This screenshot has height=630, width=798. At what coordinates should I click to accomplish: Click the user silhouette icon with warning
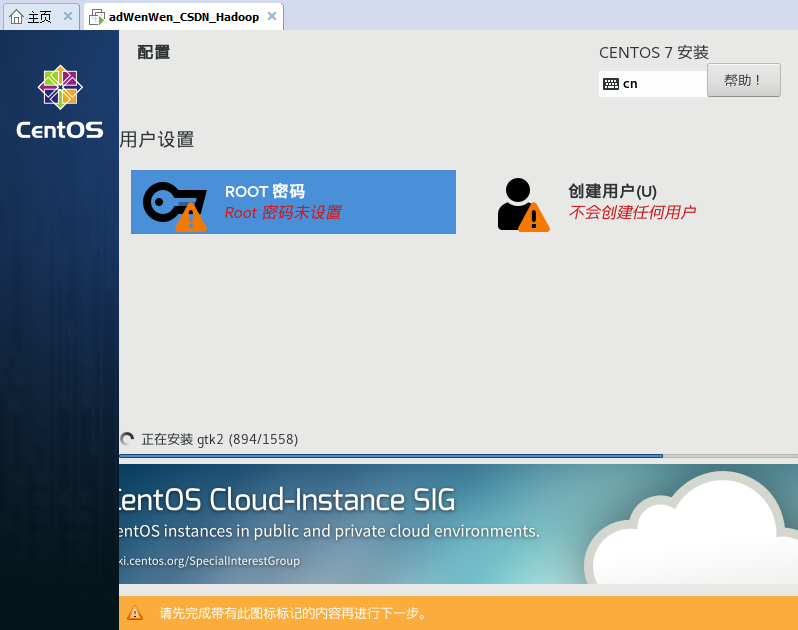coord(523,205)
